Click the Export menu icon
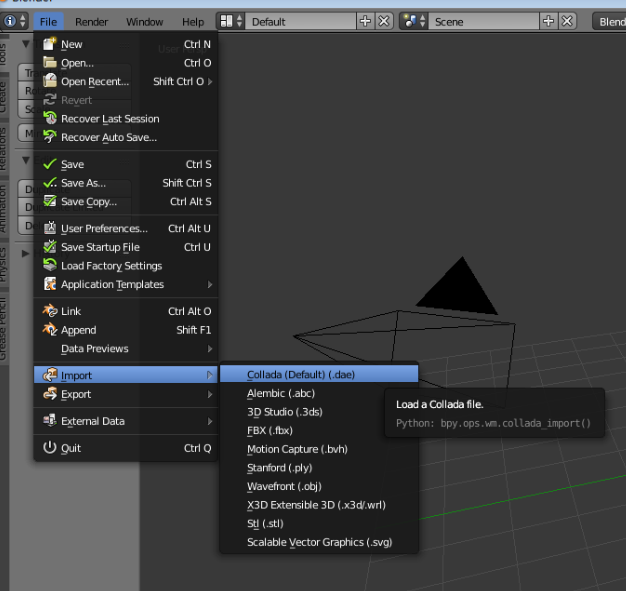This screenshot has height=591, width=626. [x=50, y=394]
